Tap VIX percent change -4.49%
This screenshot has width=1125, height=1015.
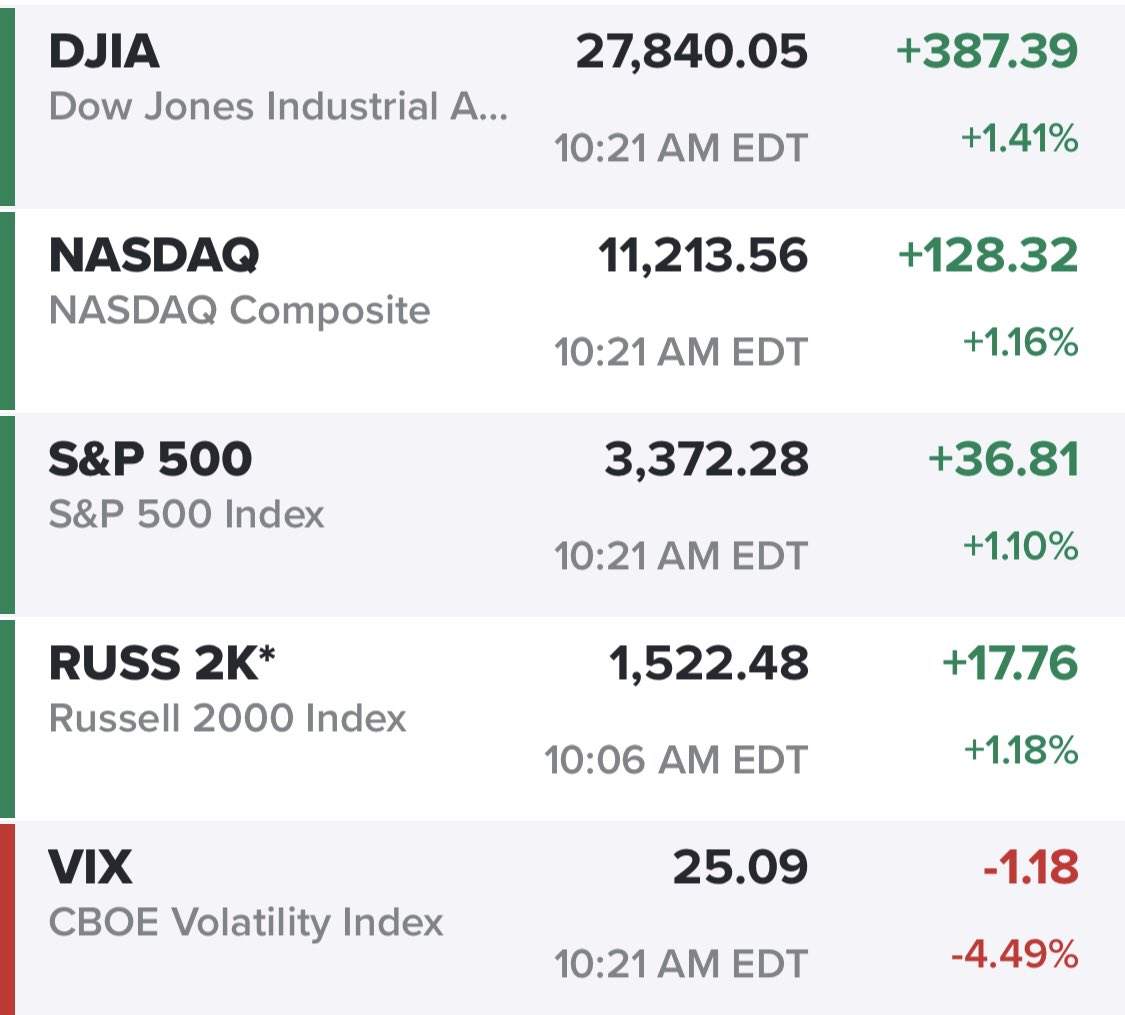(1015, 955)
